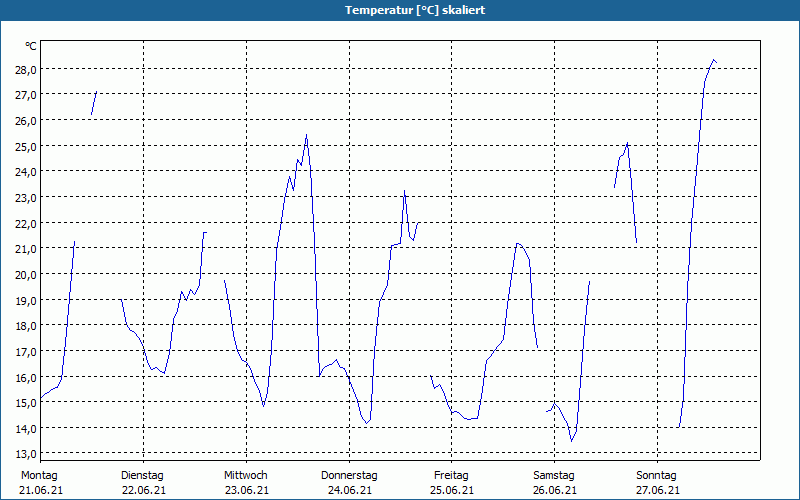Click the Donnerstag day label
Image resolution: width=800 pixels, height=500 pixels.
349,476
